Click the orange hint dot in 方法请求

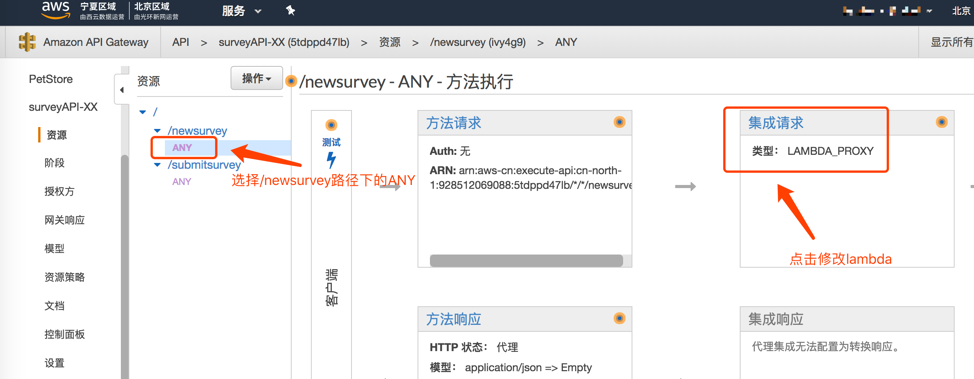(619, 122)
